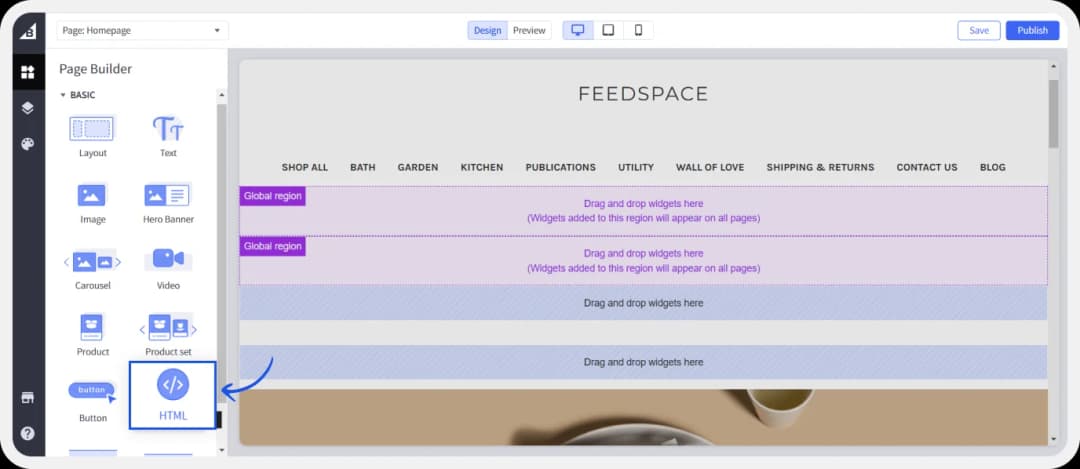1080x469 pixels.
Task: Open SHIPPING & RETURNS menu item
Action: 820,167
